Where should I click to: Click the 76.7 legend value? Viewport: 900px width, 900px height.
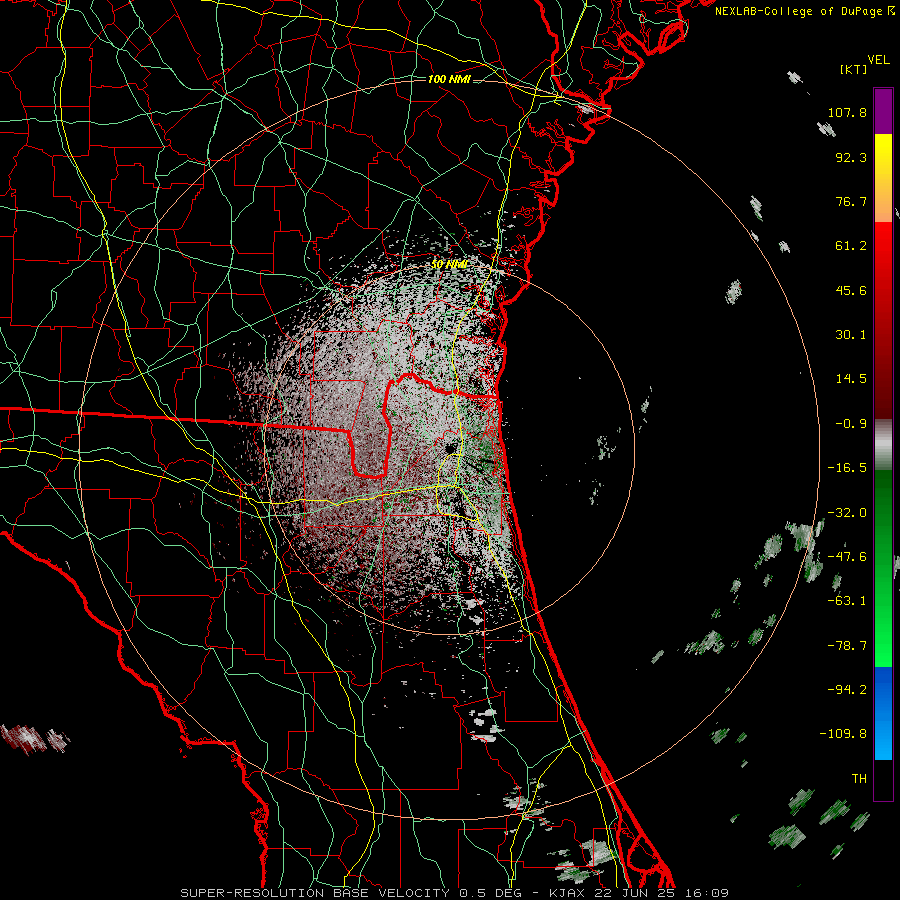click(x=851, y=201)
